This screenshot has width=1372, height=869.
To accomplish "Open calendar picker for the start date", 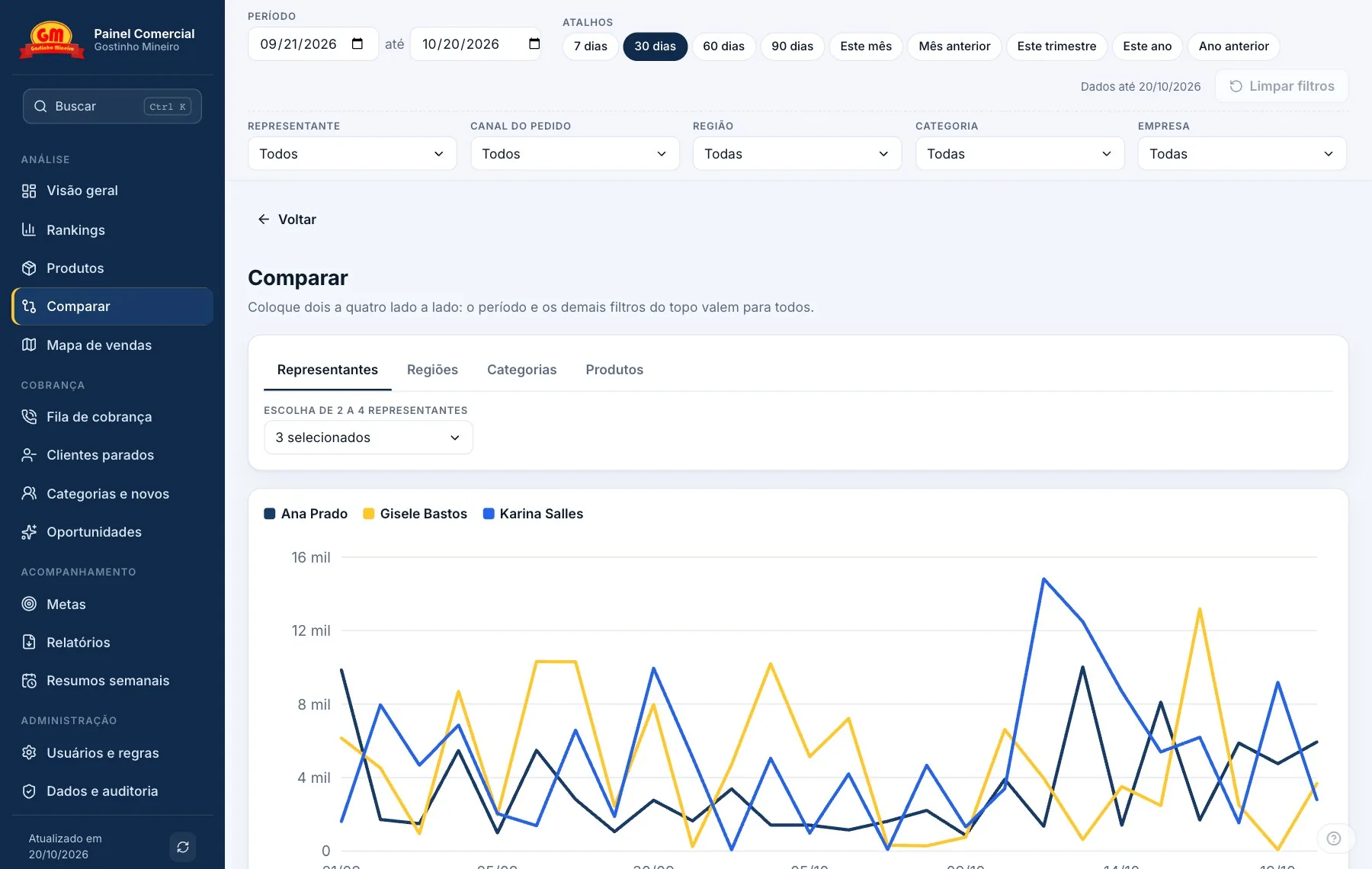I will click(357, 44).
